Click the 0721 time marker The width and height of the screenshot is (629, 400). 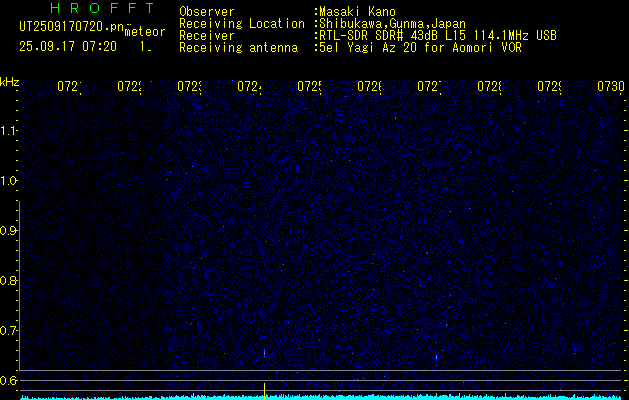69,86
